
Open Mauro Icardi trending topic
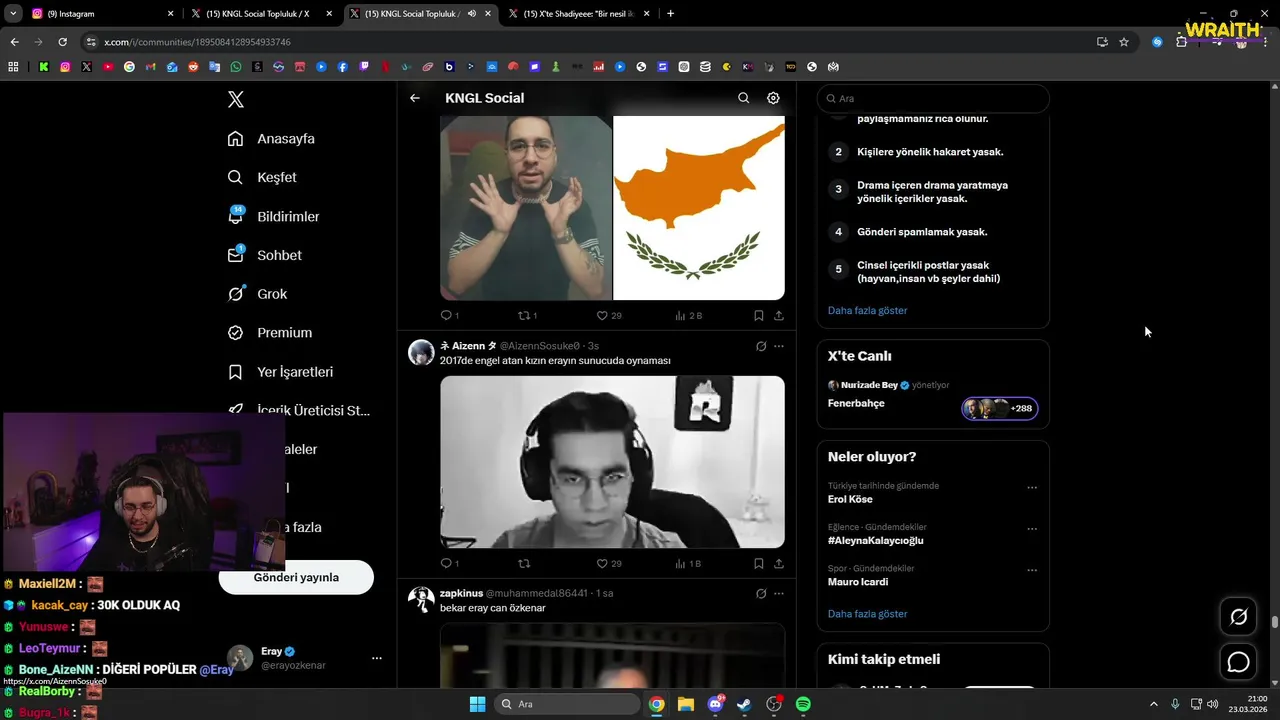point(858,582)
